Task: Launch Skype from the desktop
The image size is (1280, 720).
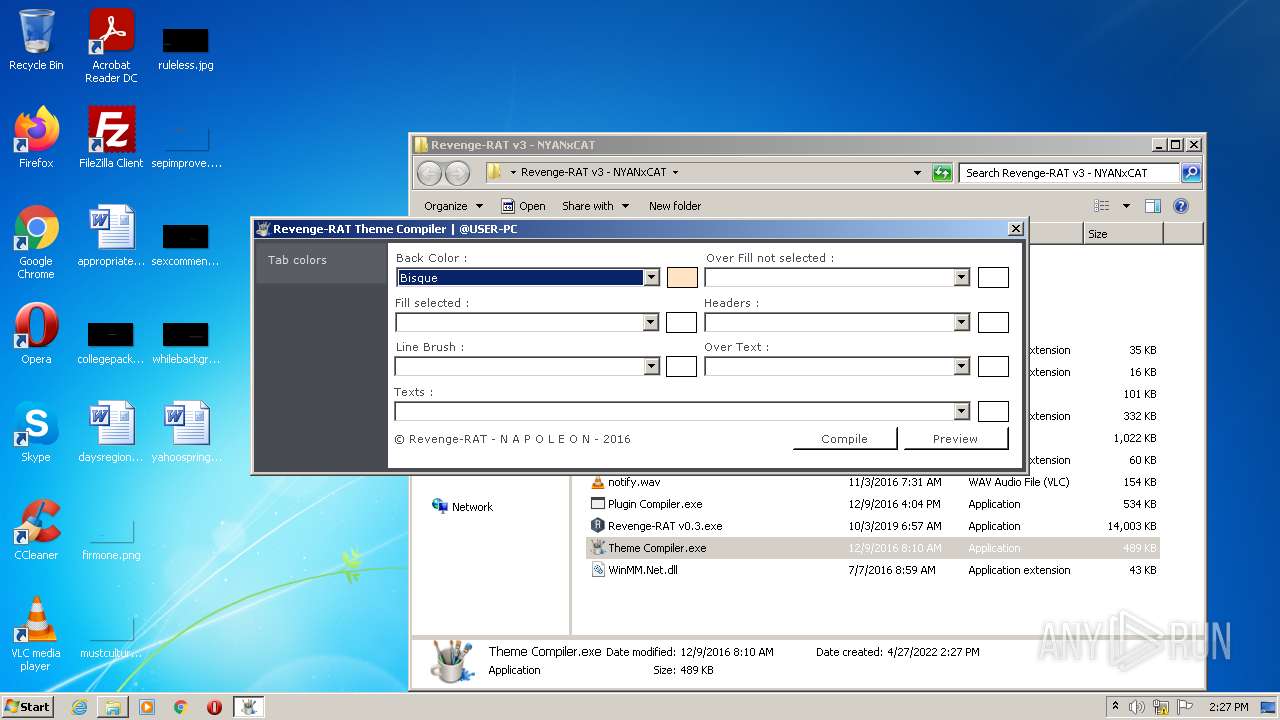Action: click(x=36, y=432)
